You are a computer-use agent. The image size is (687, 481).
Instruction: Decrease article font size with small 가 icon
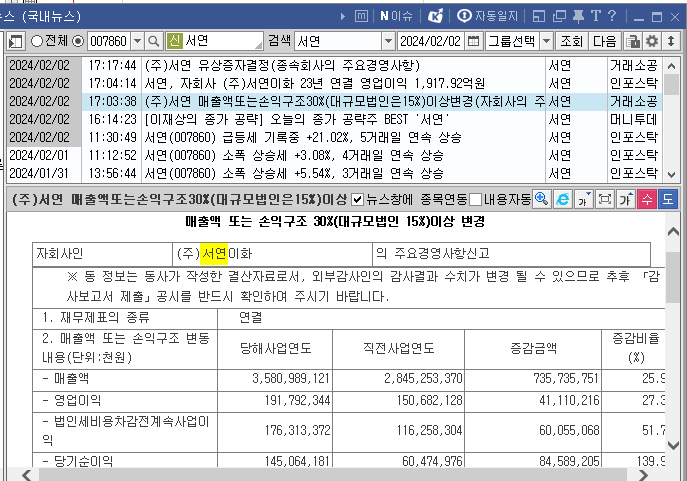click(584, 199)
